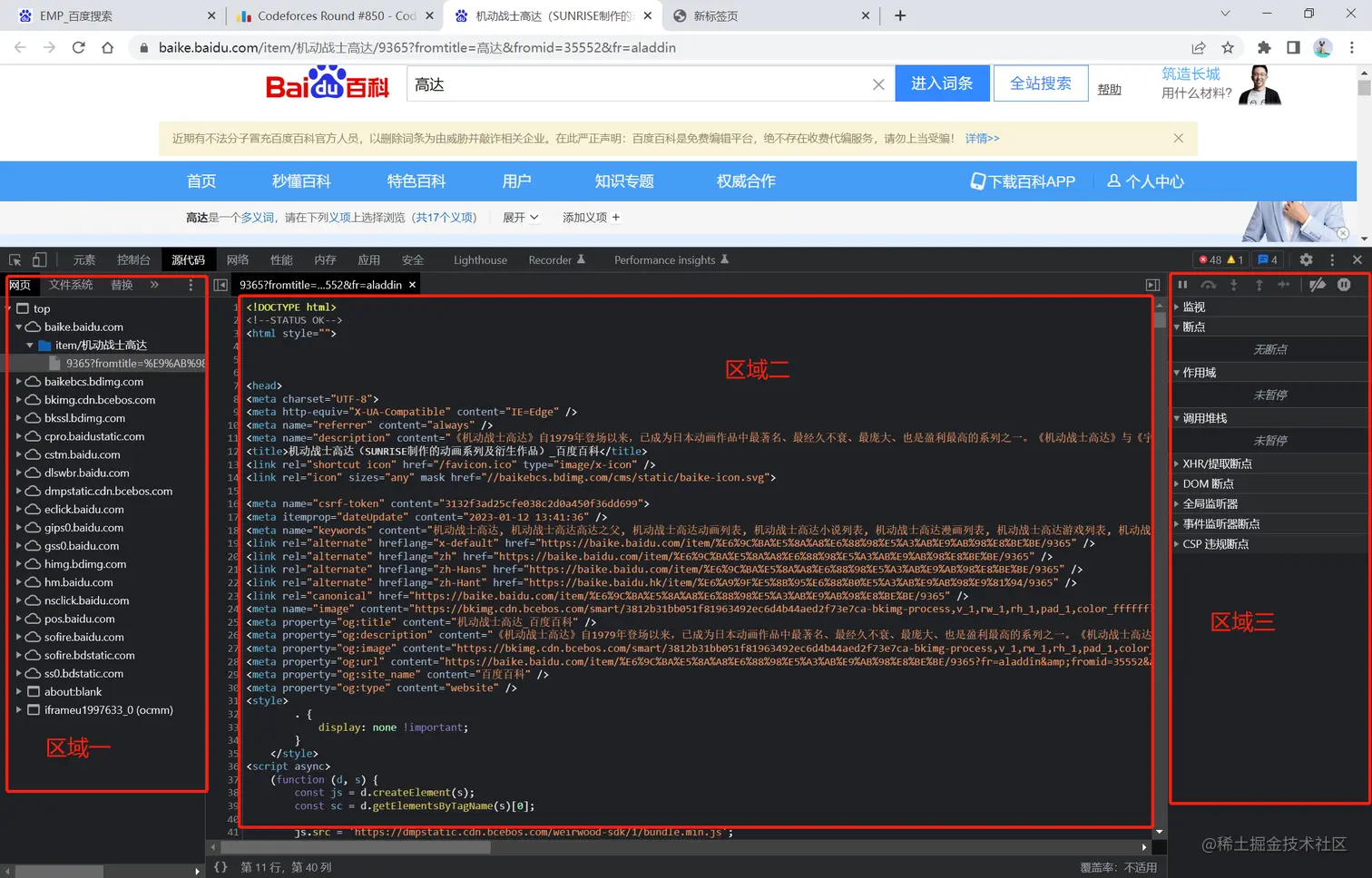The width and height of the screenshot is (1372, 878).
Task: Open the 48 errors counter
Action: coord(1210,259)
